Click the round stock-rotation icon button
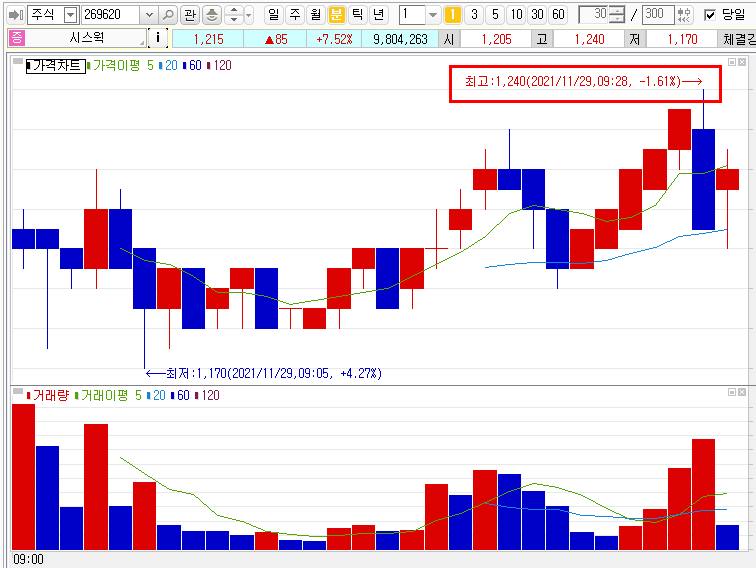 pos(212,15)
